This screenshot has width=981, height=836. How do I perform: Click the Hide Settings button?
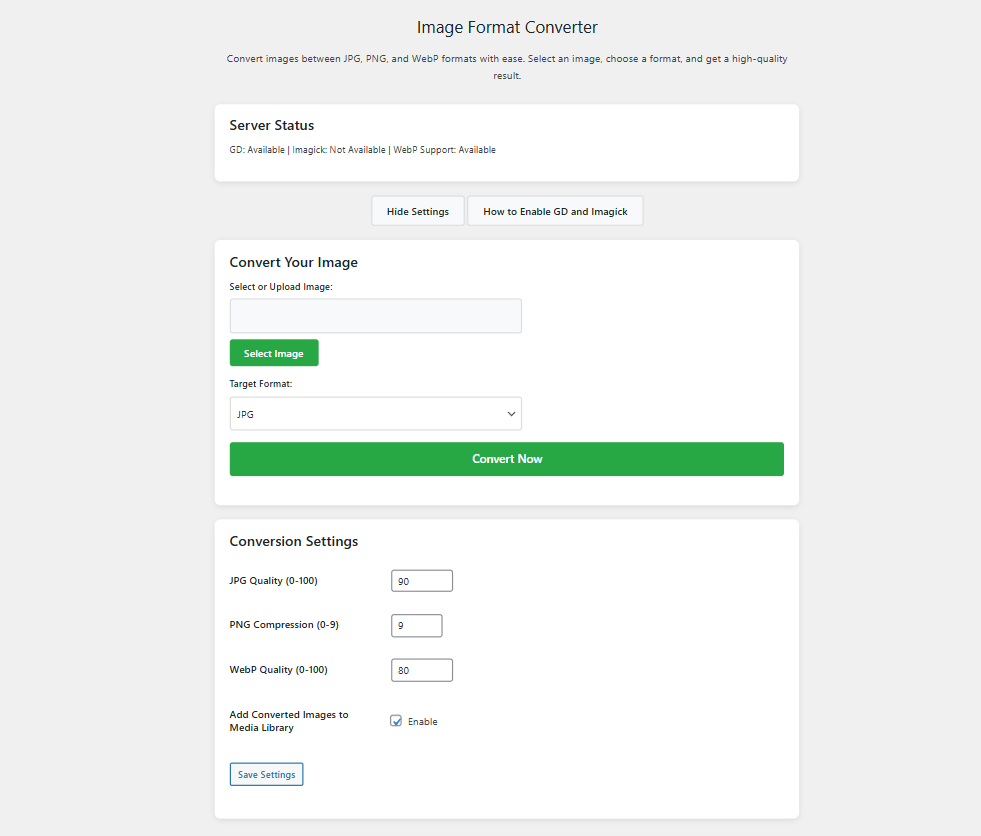click(418, 211)
